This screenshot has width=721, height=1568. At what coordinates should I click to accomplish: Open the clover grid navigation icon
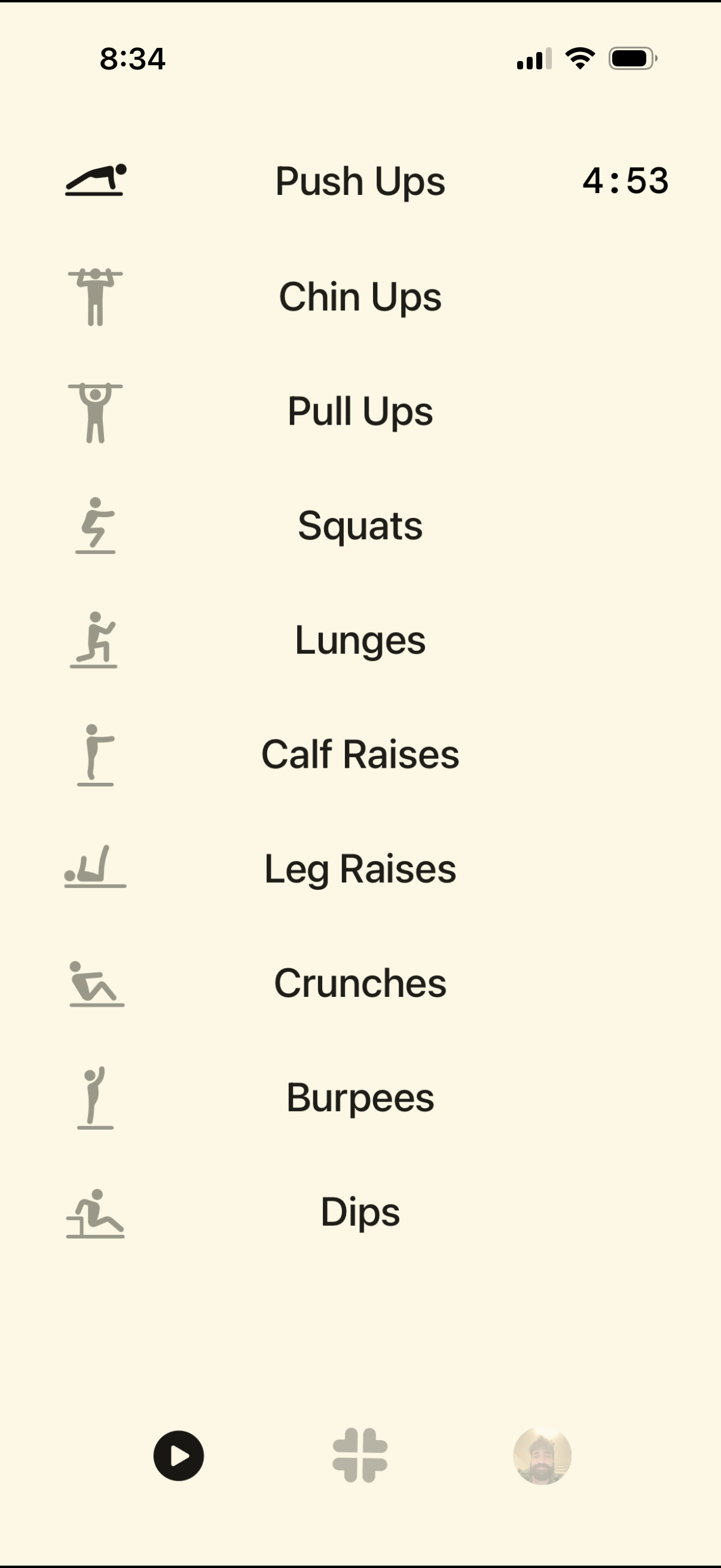[x=360, y=1457]
